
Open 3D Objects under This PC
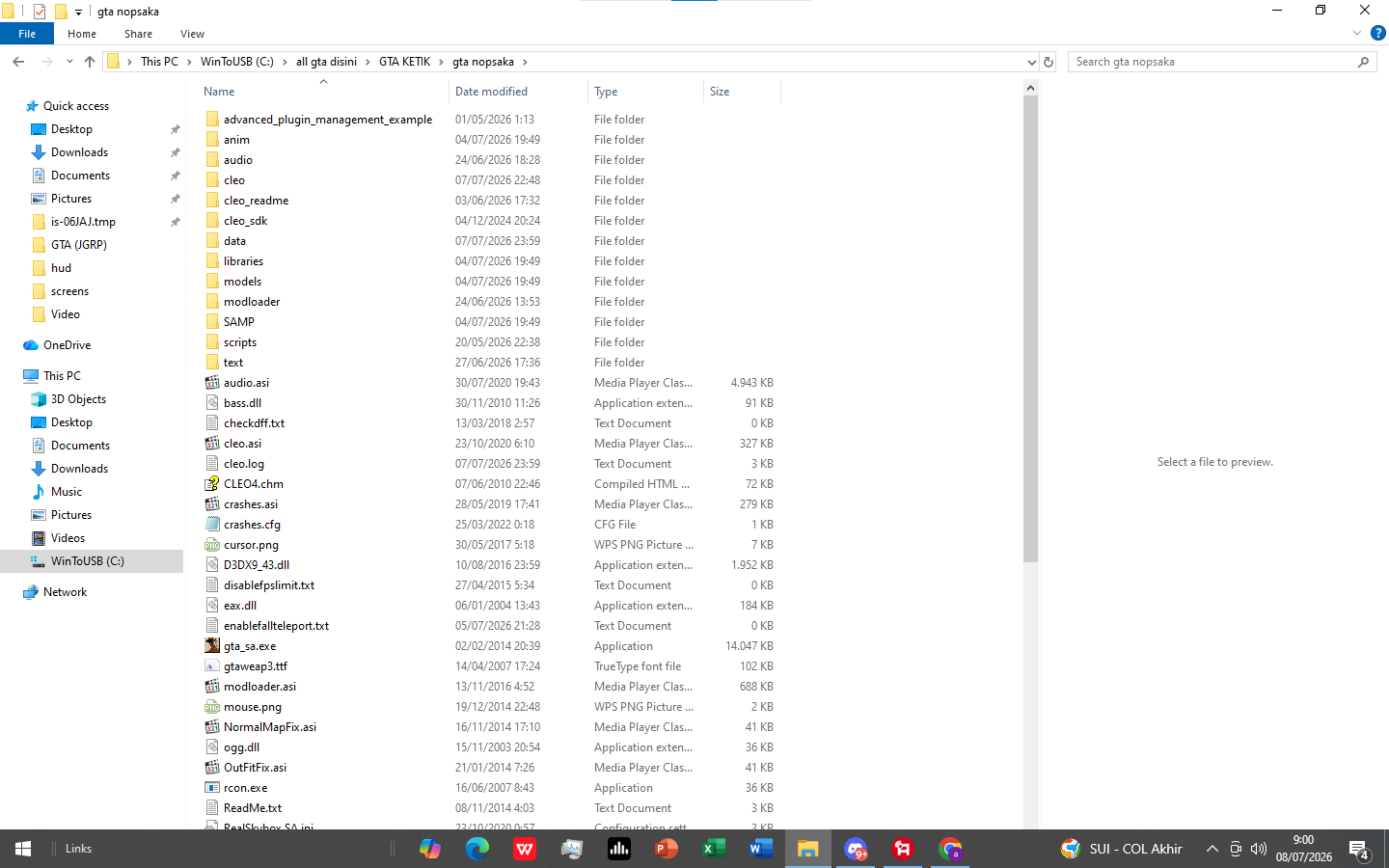click(78, 399)
